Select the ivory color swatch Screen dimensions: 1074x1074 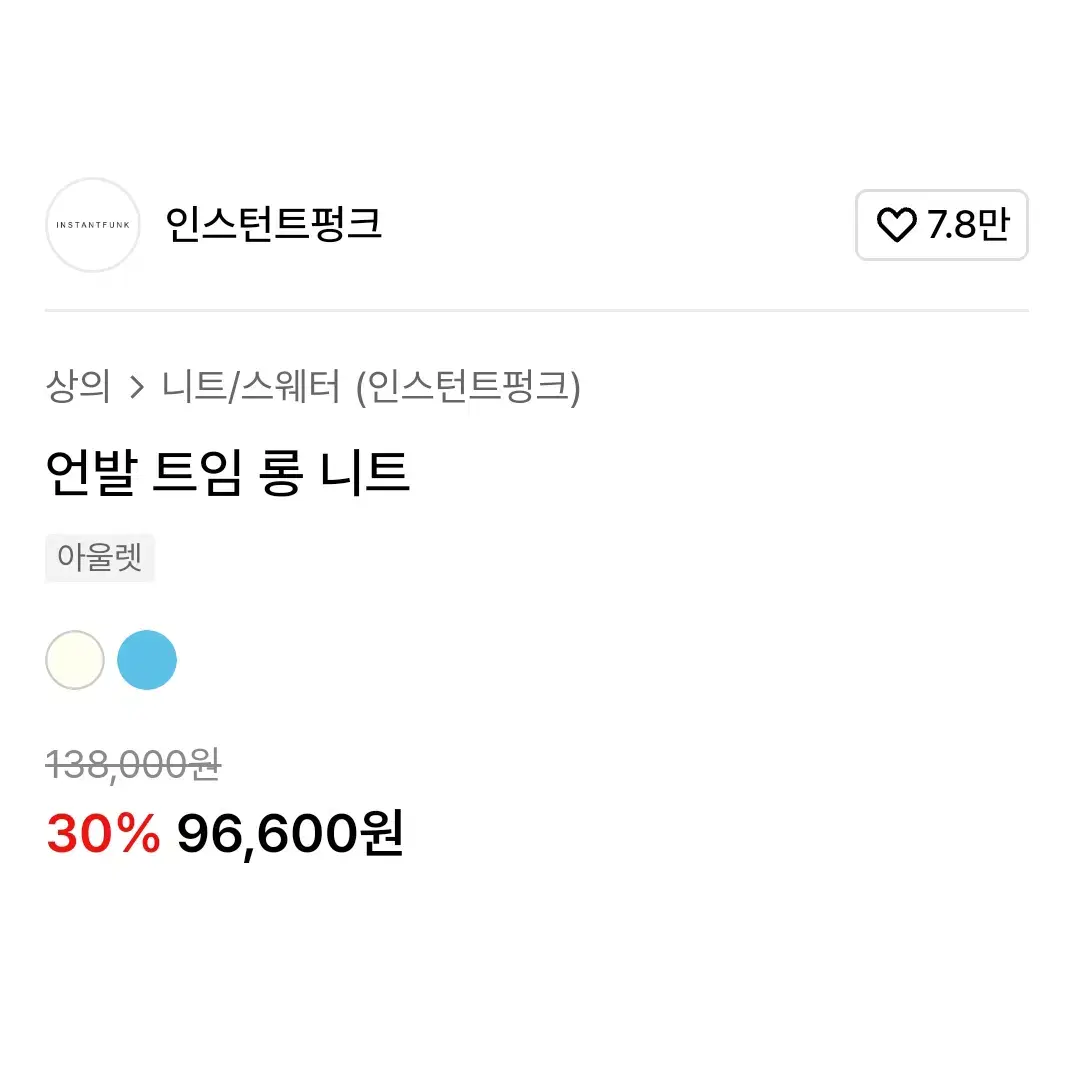(x=75, y=660)
